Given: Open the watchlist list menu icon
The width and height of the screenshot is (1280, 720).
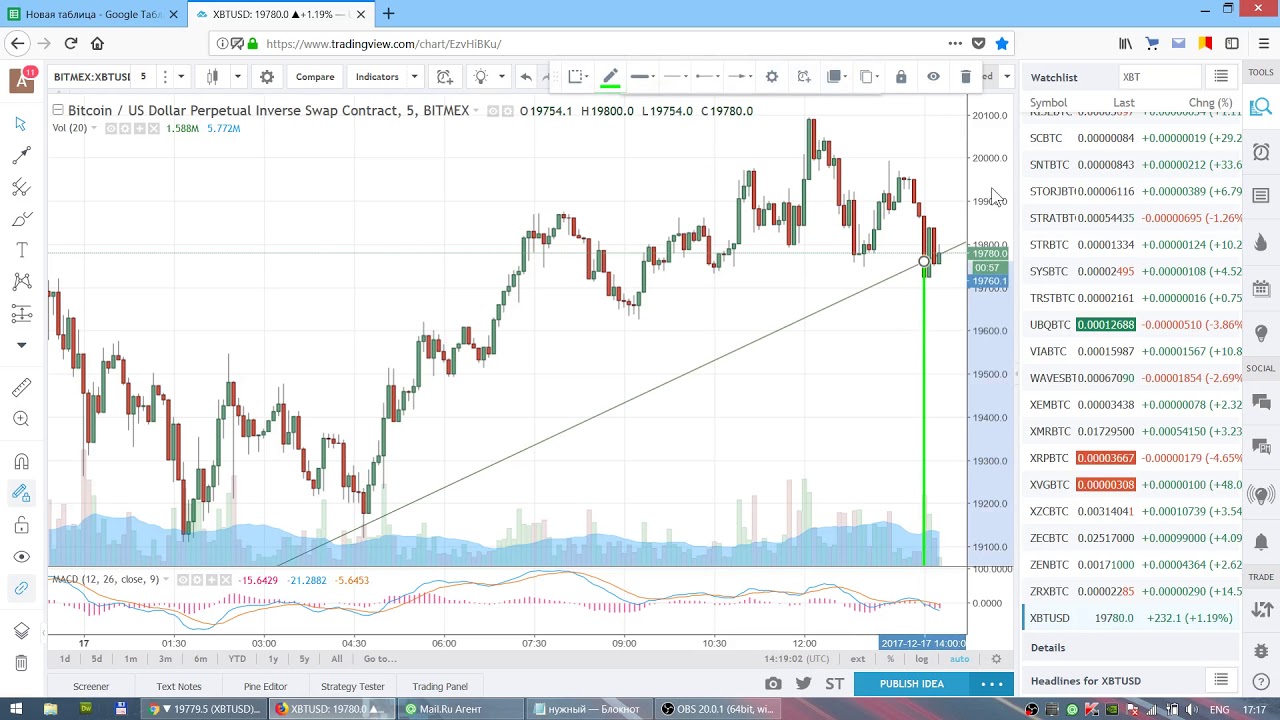Looking at the screenshot, I should (x=1221, y=77).
